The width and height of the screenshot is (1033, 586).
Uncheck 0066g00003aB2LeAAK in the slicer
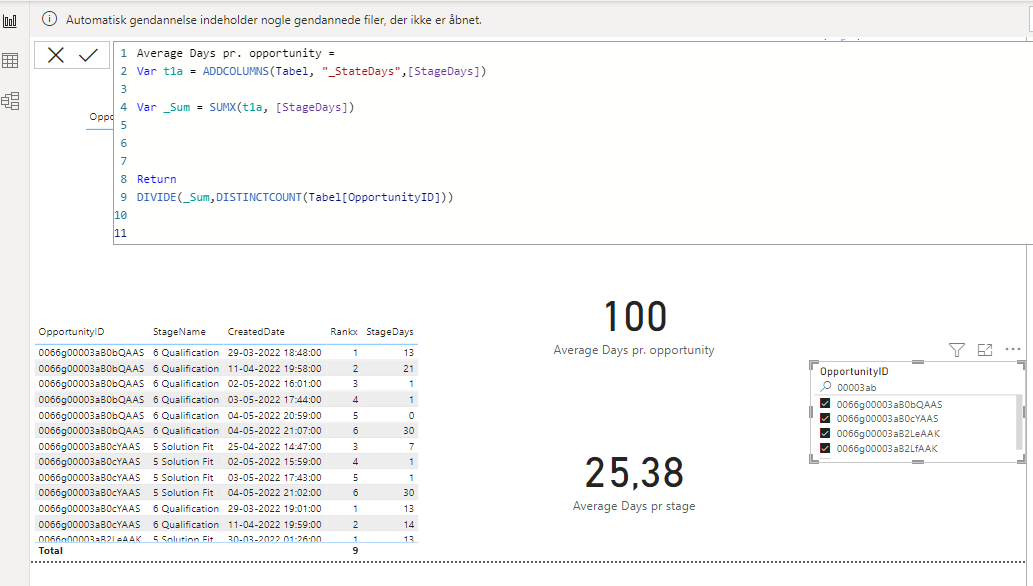click(x=825, y=433)
